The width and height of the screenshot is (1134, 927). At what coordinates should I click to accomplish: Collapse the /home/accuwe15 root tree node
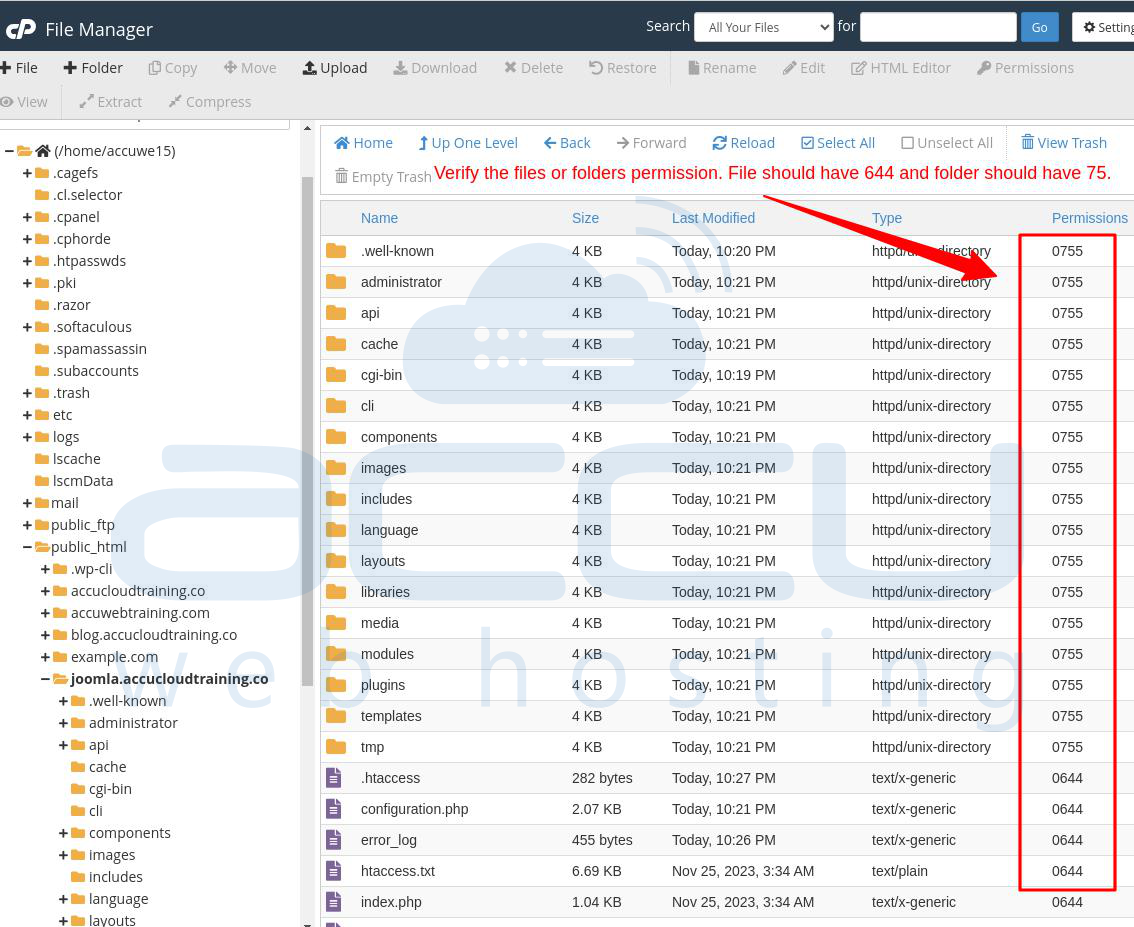(9, 151)
